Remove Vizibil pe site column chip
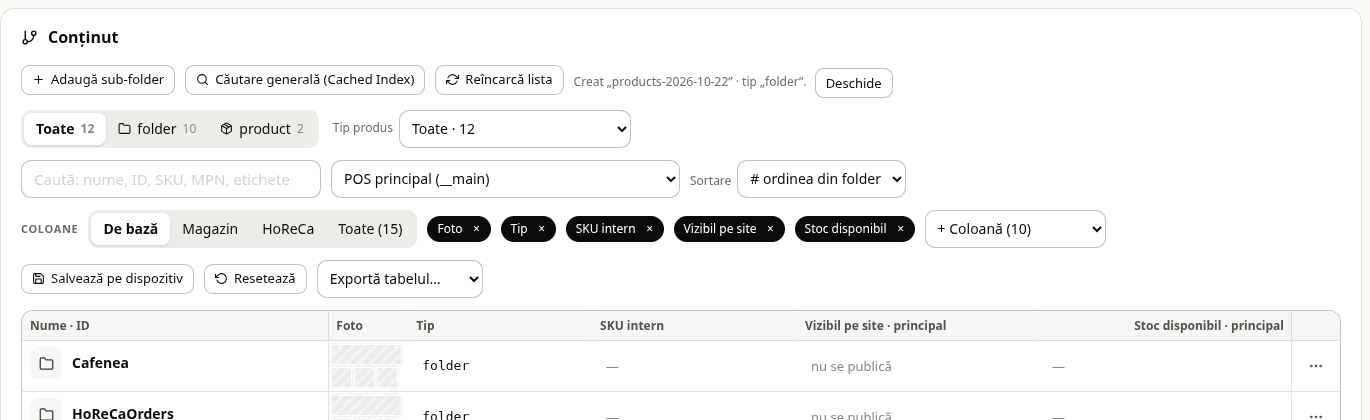 point(770,229)
